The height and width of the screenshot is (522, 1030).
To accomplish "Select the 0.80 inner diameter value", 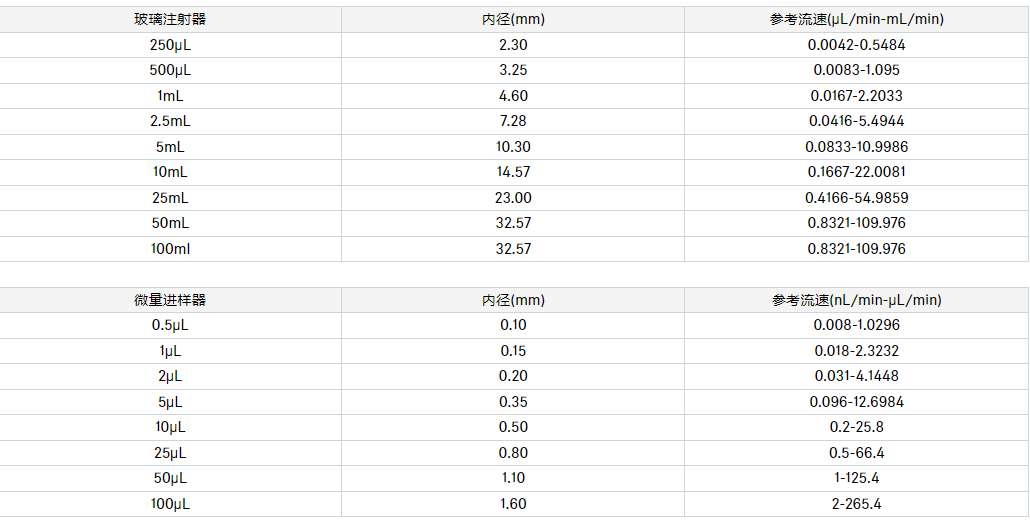I will coord(513,453).
